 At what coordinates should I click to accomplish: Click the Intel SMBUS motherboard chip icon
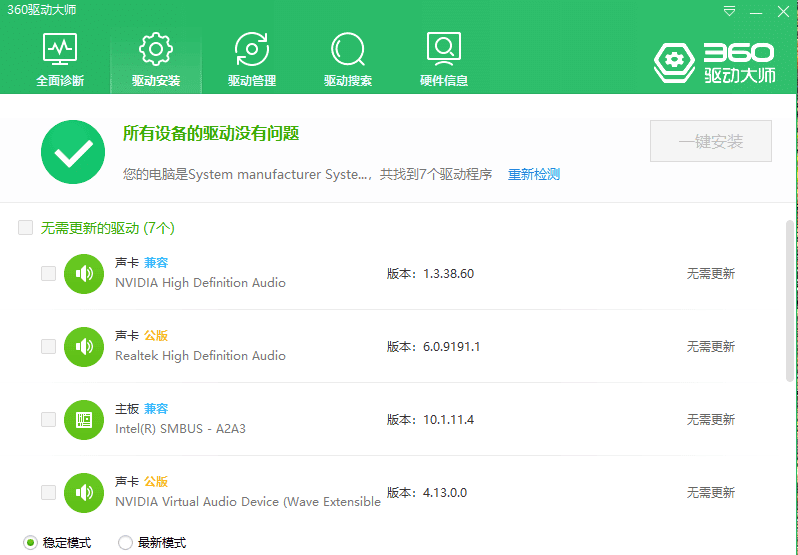coord(84,420)
